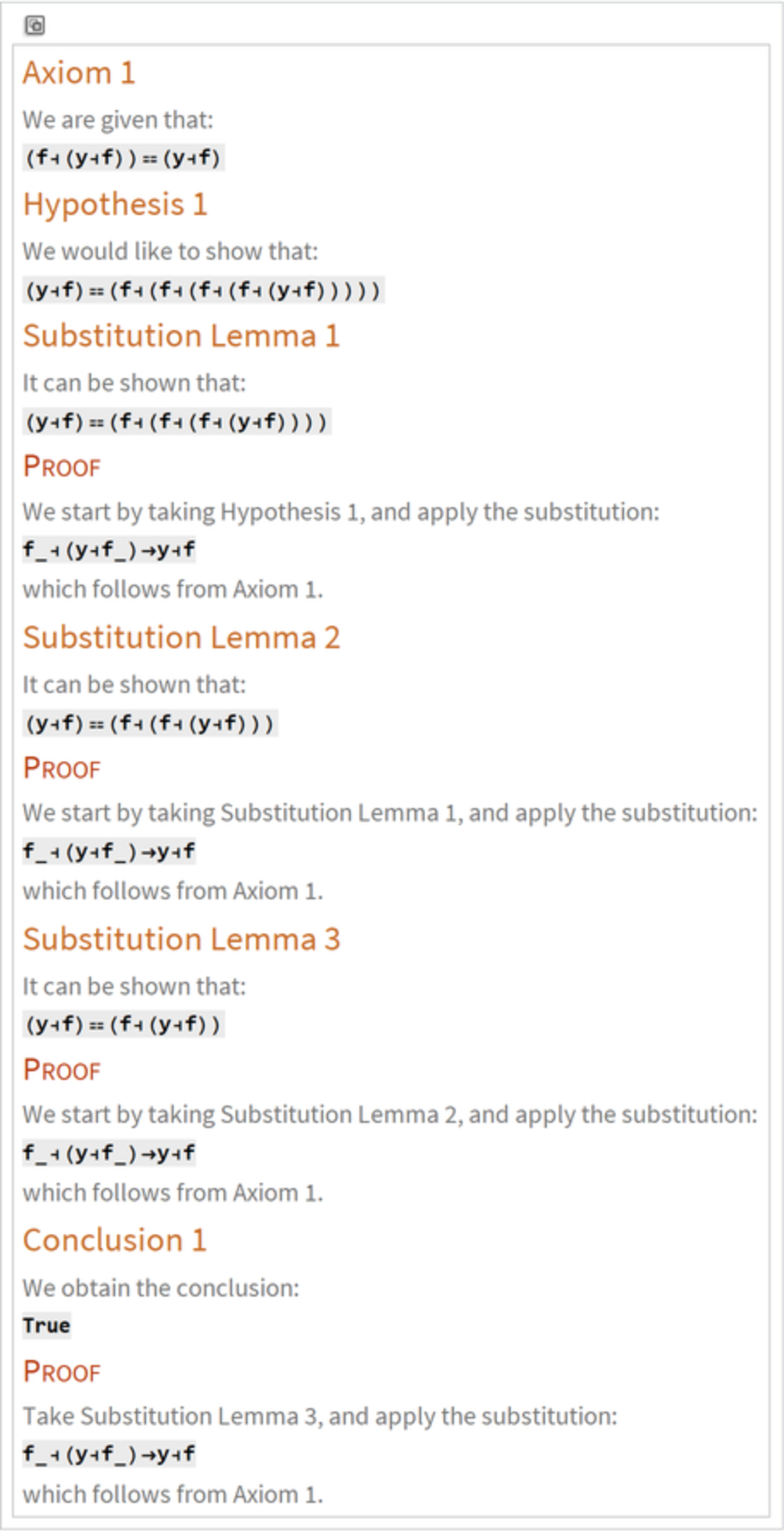Click the small icon above the proof panel
Viewport: 784px width, 1532px height.
click(34, 25)
